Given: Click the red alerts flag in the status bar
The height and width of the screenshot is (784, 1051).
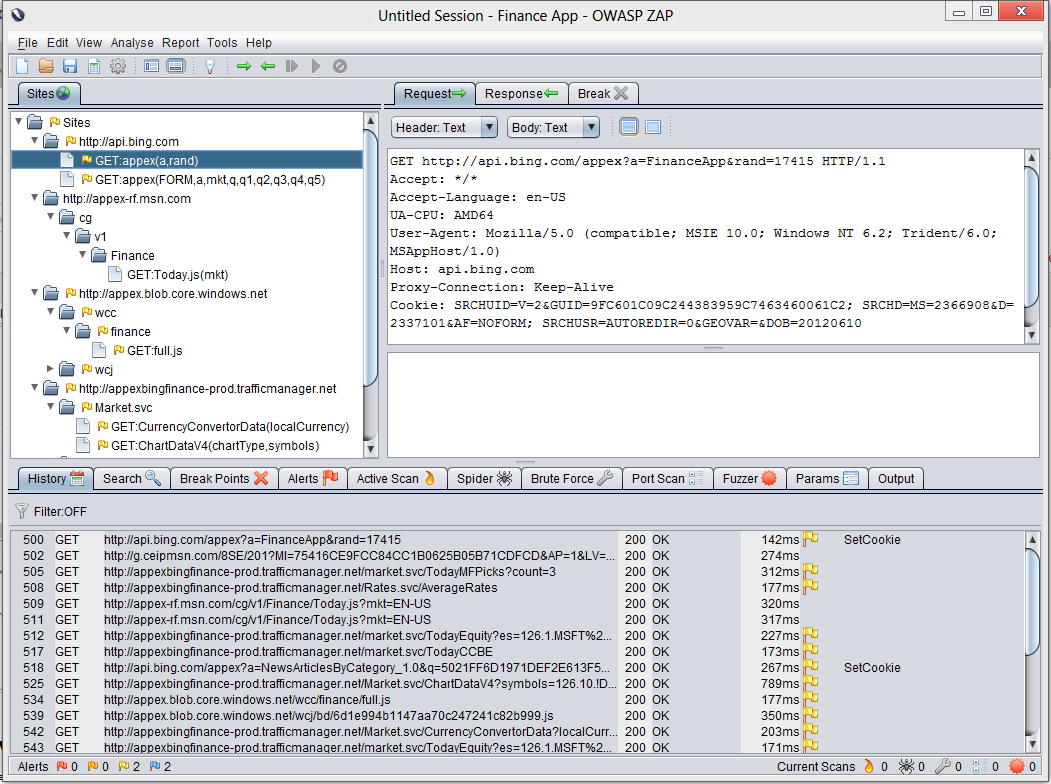Looking at the screenshot, I should 62,766.
